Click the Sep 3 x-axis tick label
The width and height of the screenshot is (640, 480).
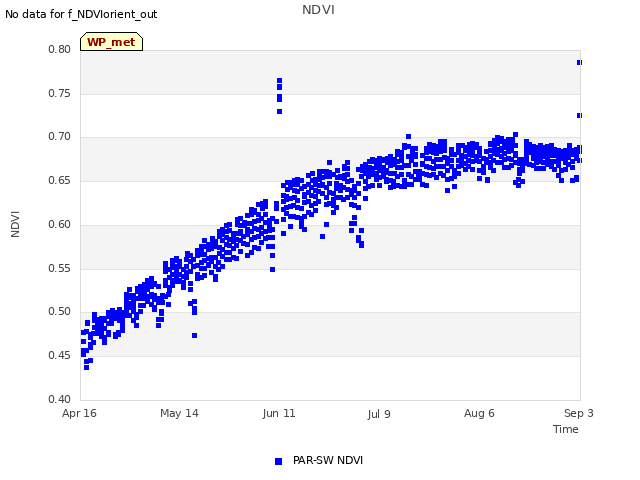579,413
